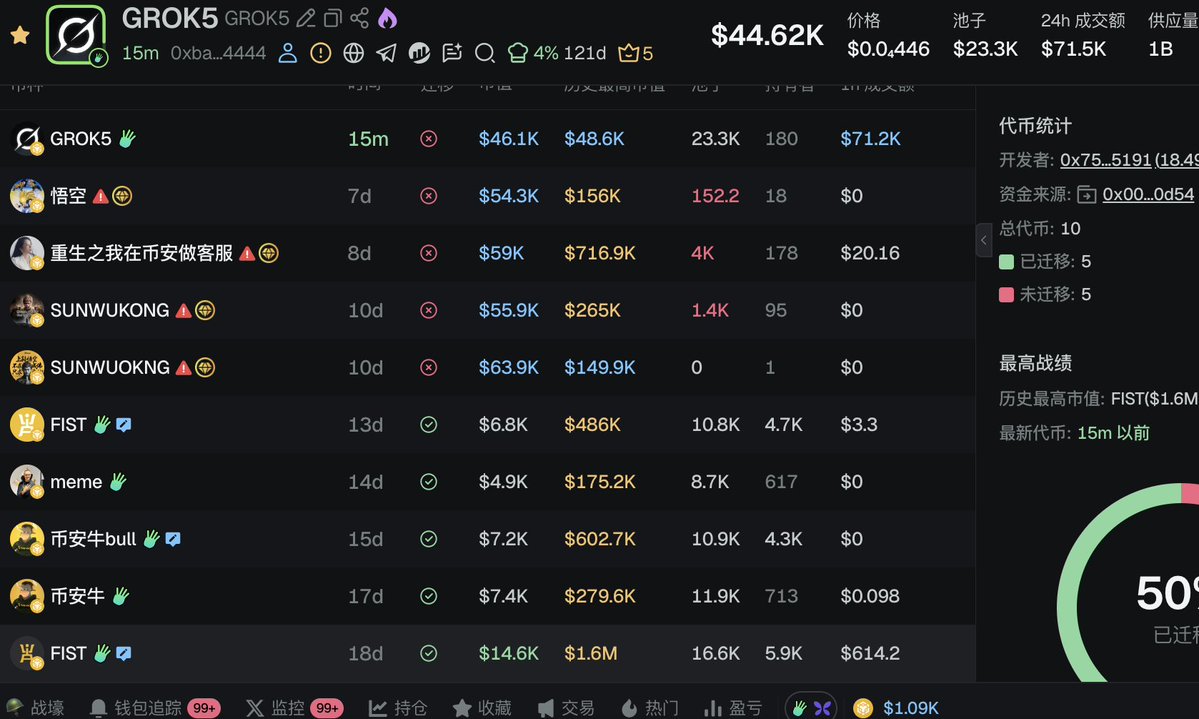
Task: Open the SUNWUOKNG token row
Action: [x=487, y=367]
